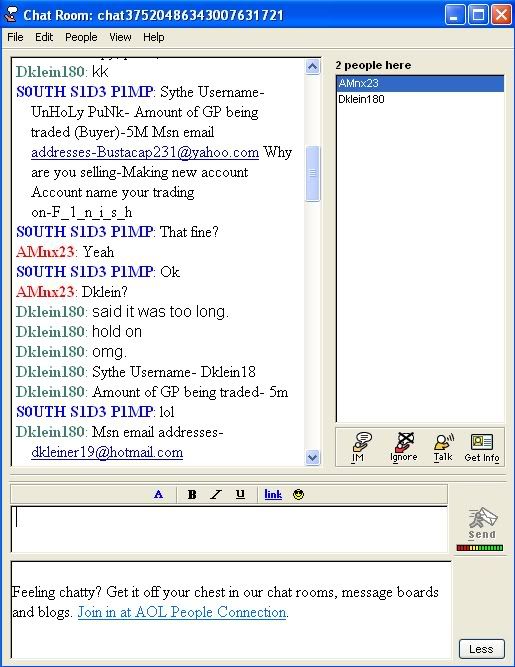This screenshot has width=515, height=667.
Task: Open the font color A tool
Action: [158, 494]
